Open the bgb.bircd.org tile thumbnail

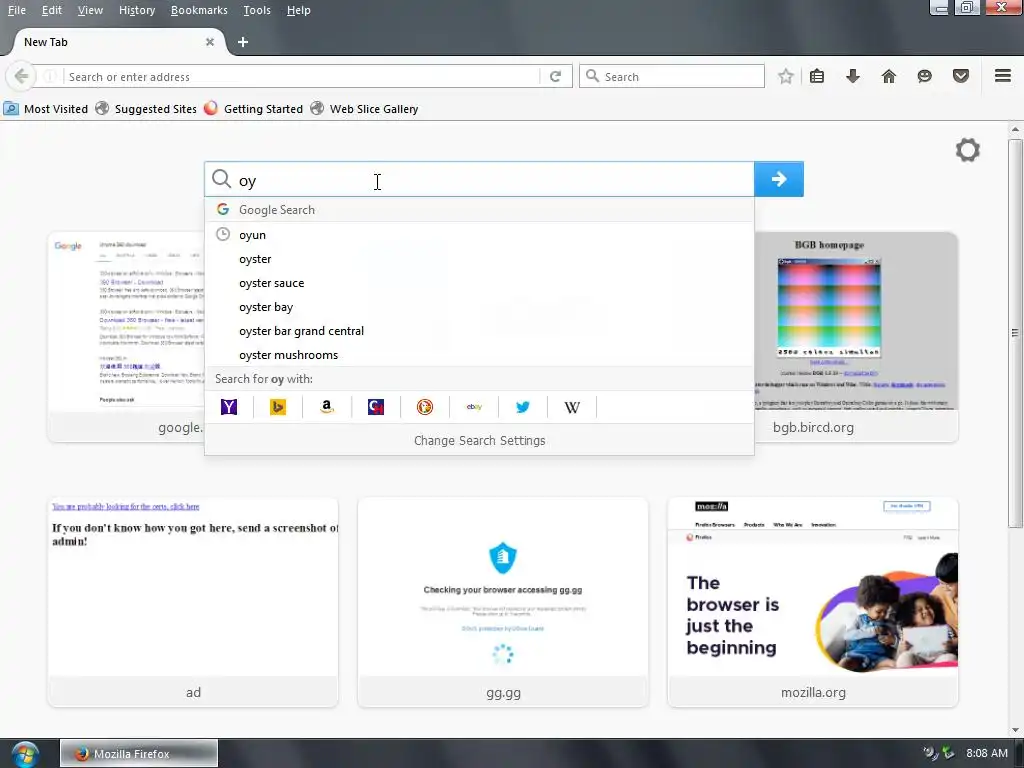[856, 336]
